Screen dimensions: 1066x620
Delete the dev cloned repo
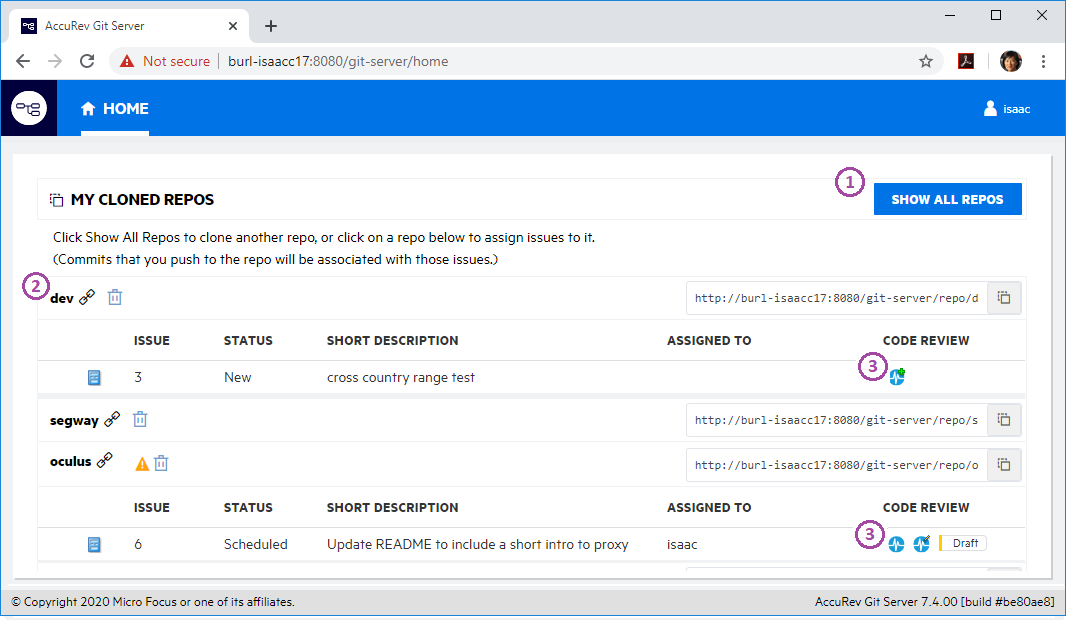point(115,297)
